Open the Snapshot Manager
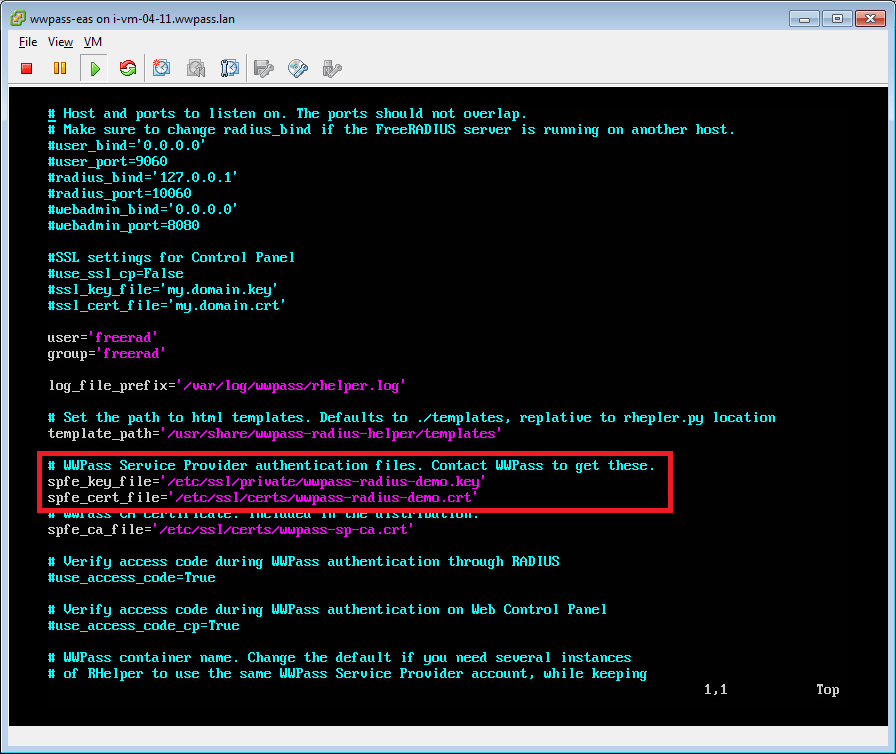896x754 pixels. [230, 67]
